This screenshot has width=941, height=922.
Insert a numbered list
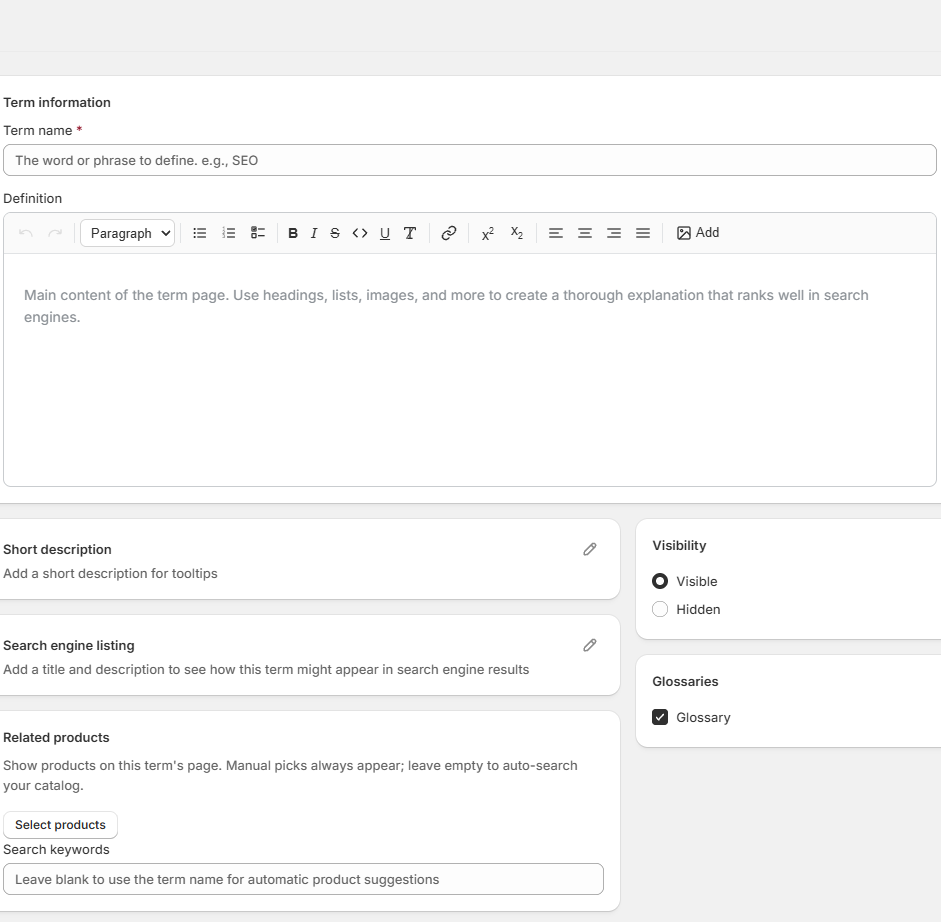229,233
